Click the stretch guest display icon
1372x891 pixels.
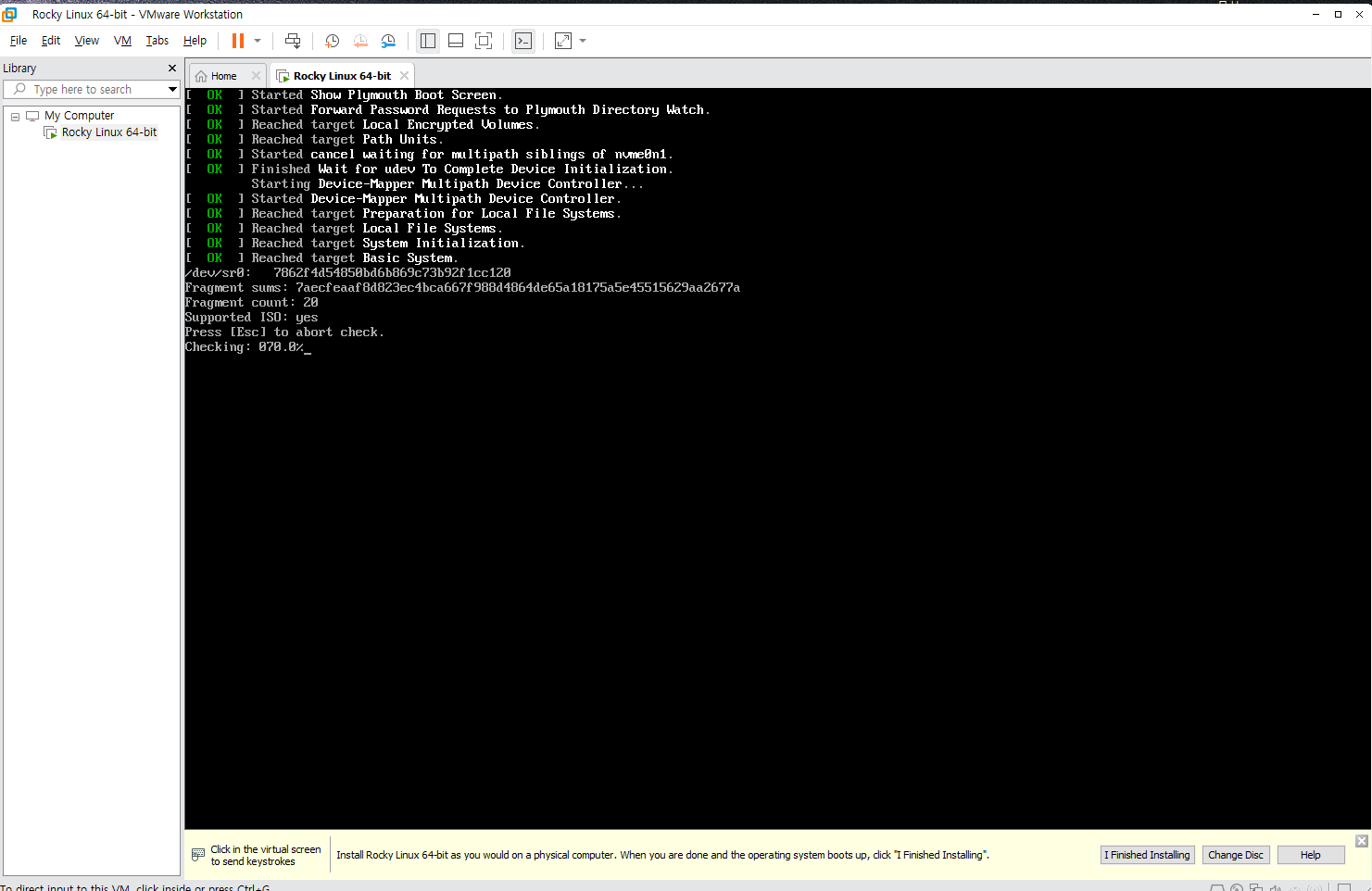(x=563, y=41)
